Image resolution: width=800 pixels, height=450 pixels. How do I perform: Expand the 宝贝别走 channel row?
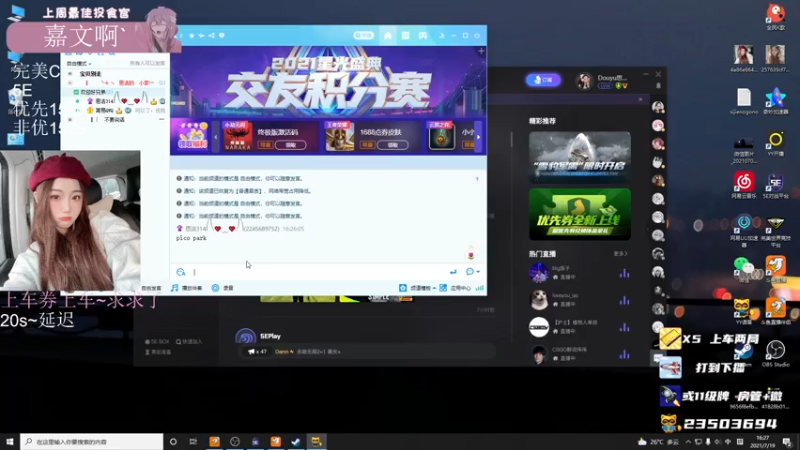(x=70, y=74)
